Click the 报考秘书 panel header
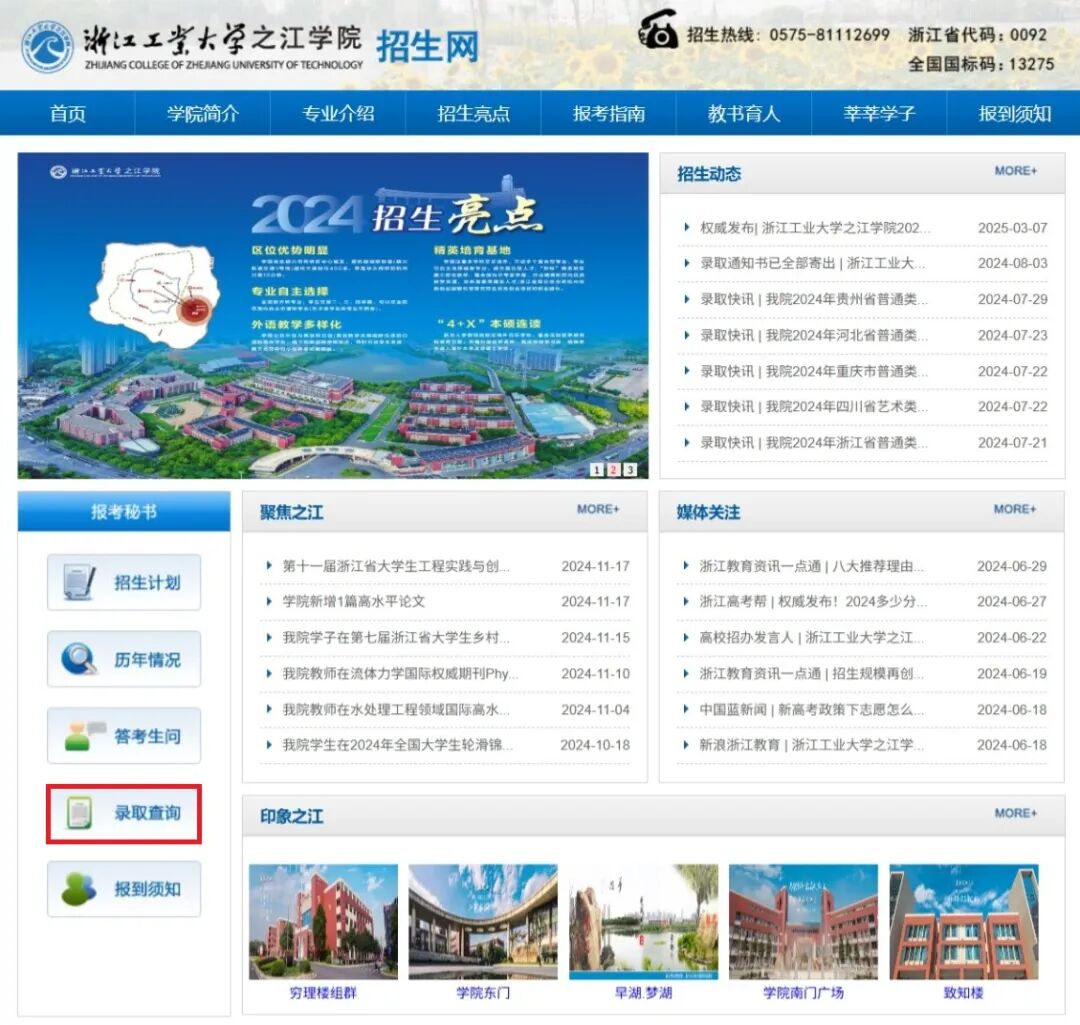 pos(124,511)
